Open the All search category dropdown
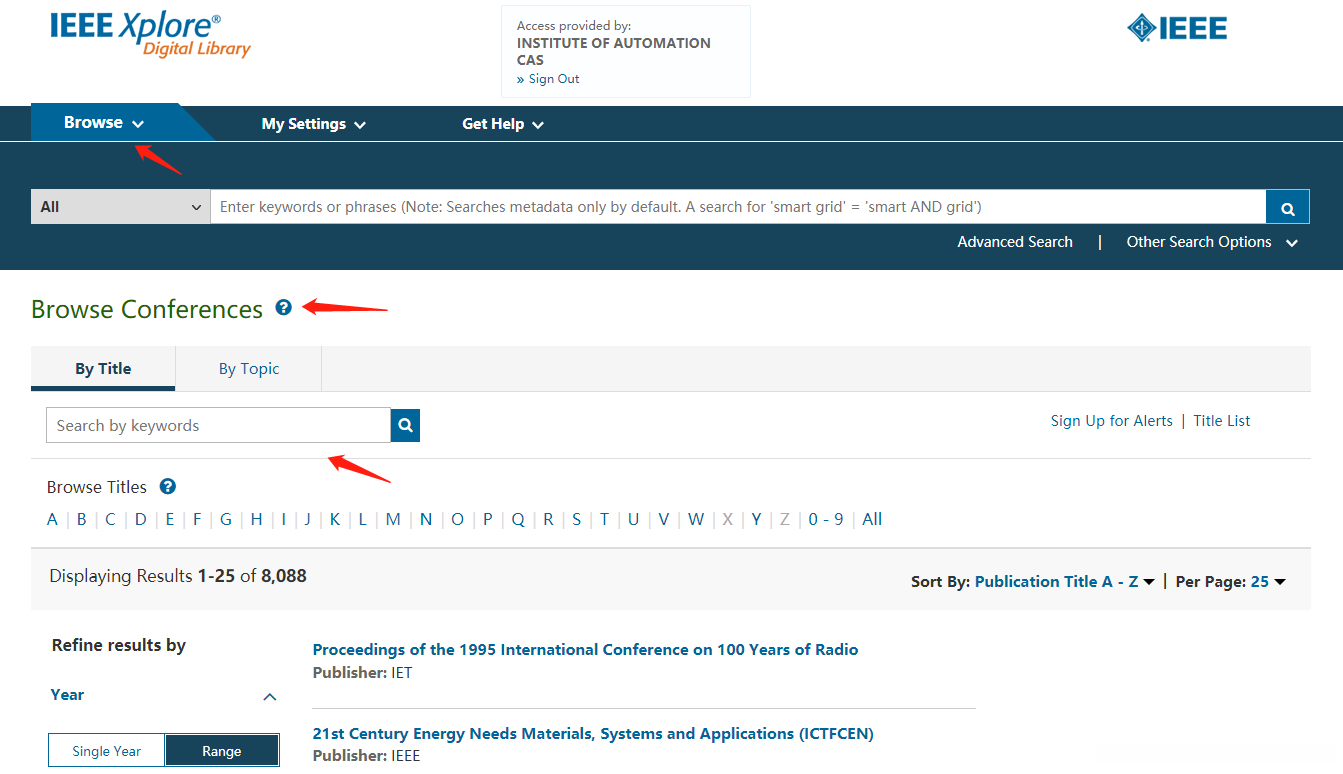Image resolution: width=1343 pixels, height=774 pixels. pyautogui.click(x=120, y=207)
